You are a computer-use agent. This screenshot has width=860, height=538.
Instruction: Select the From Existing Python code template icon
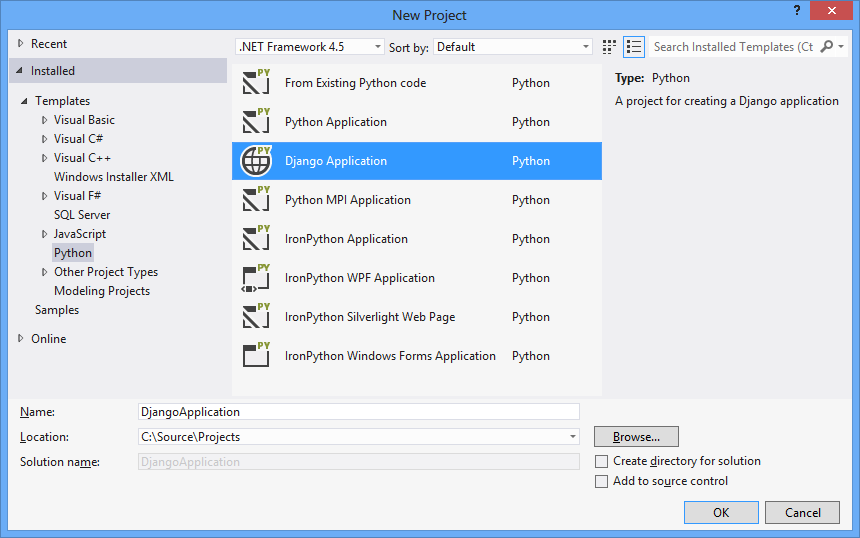point(256,83)
